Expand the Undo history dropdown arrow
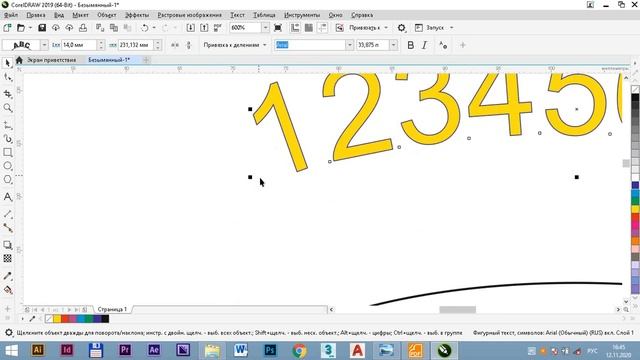The height and width of the screenshot is (360, 640). [x=154, y=28]
